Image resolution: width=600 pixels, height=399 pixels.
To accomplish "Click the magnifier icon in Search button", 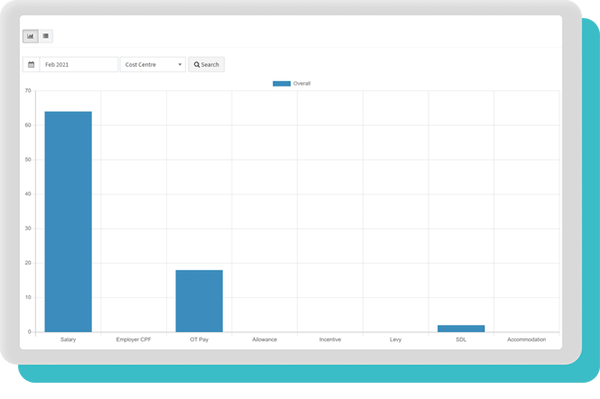I will click(197, 65).
